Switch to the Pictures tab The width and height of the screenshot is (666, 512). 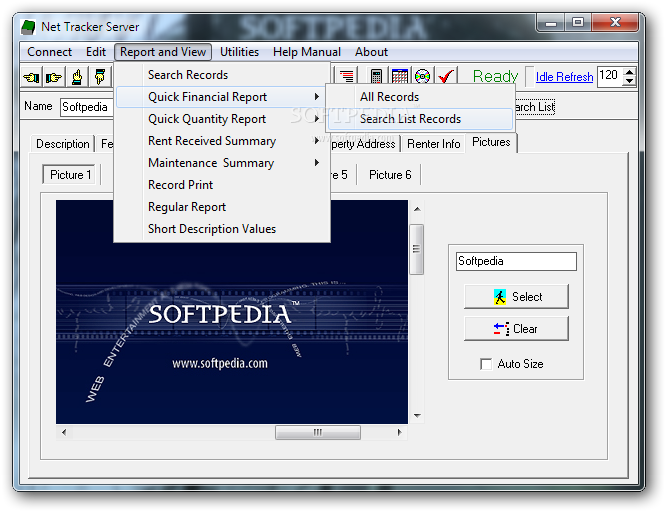(x=491, y=142)
